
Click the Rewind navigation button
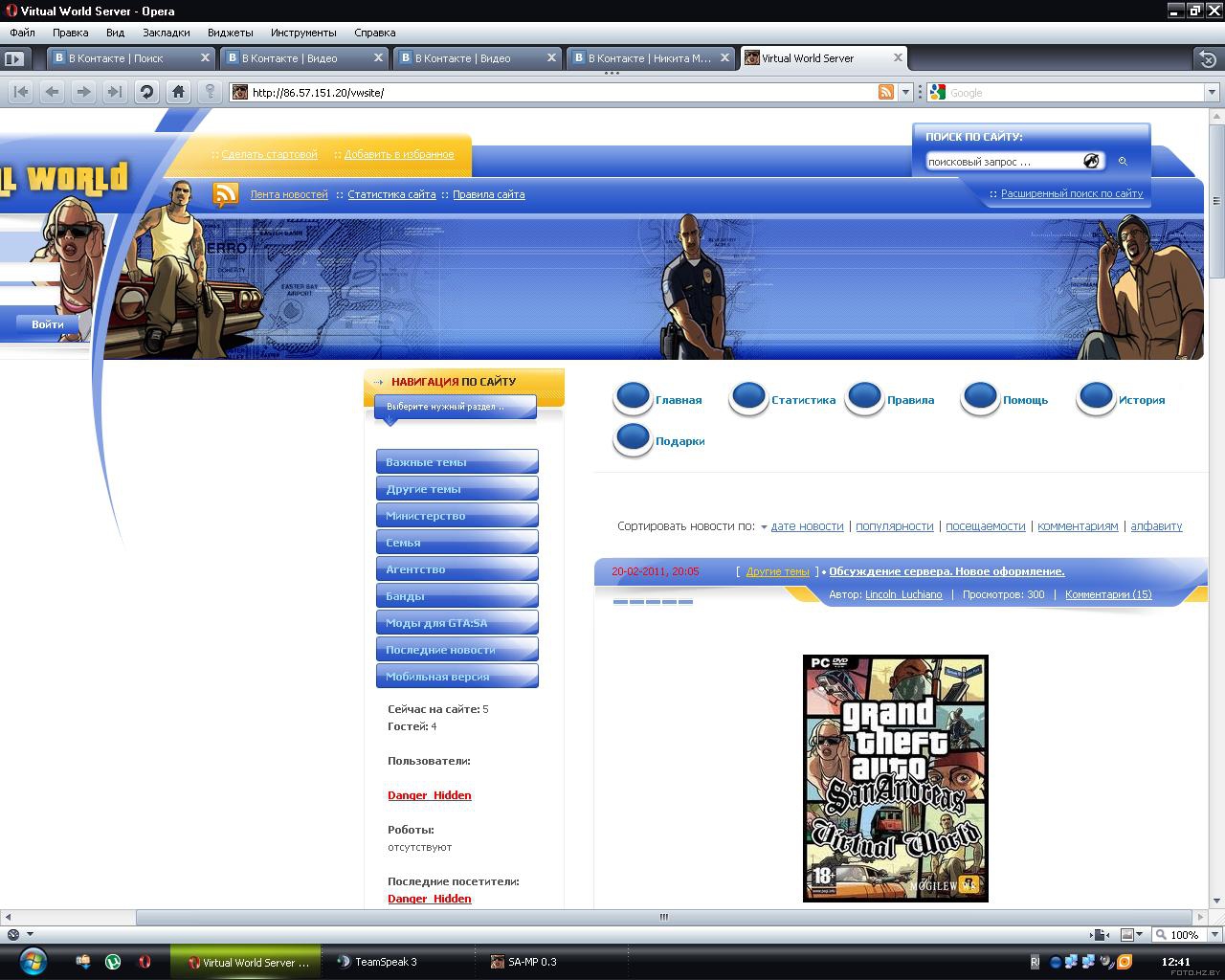(21, 92)
